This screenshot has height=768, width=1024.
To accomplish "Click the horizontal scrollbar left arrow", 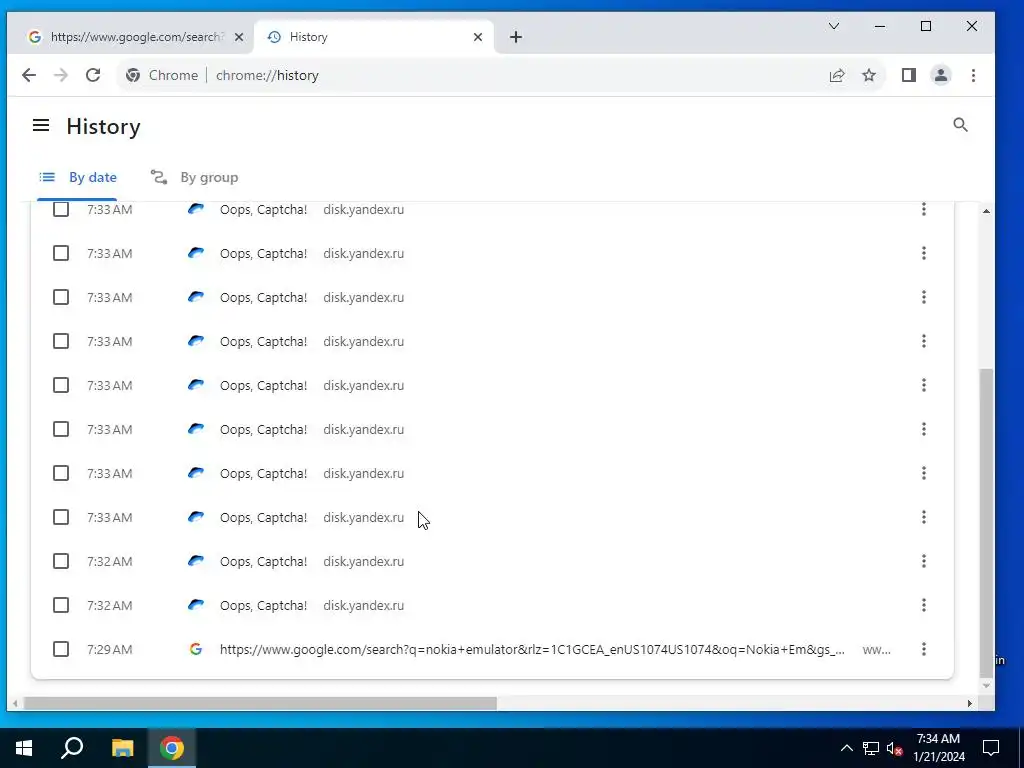I will tap(16, 703).
